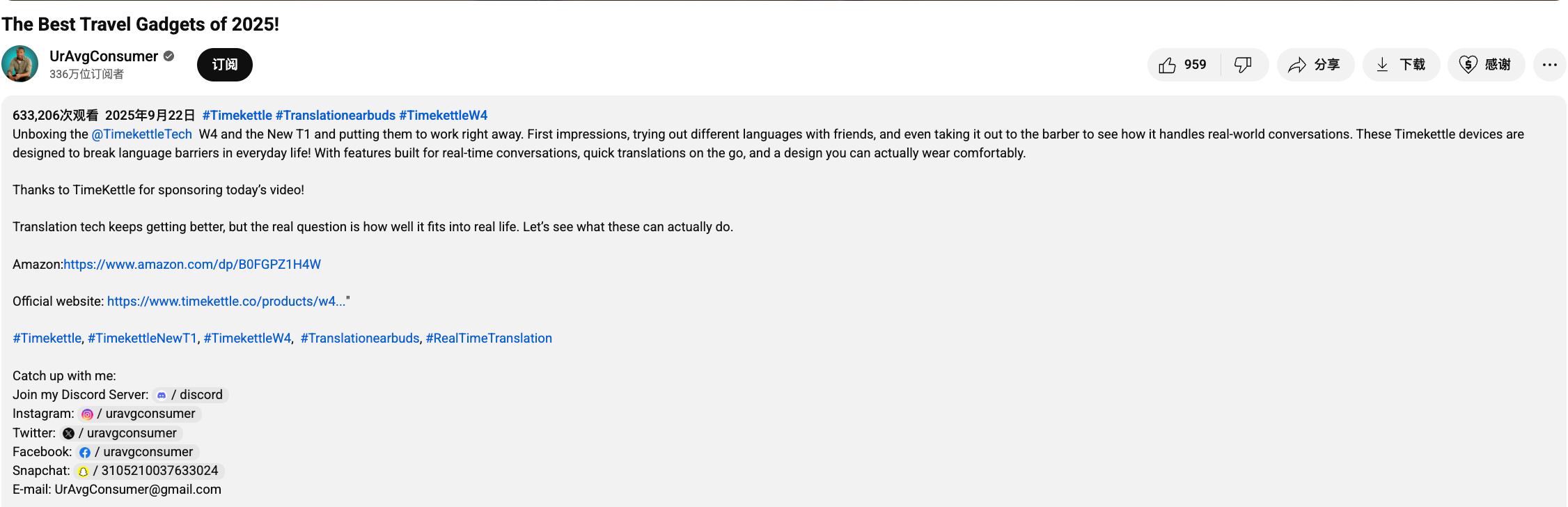Viewport: 1568px width, 507px height.
Task: Click the top #Translationearbuds hashtag
Action: click(x=335, y=116)
